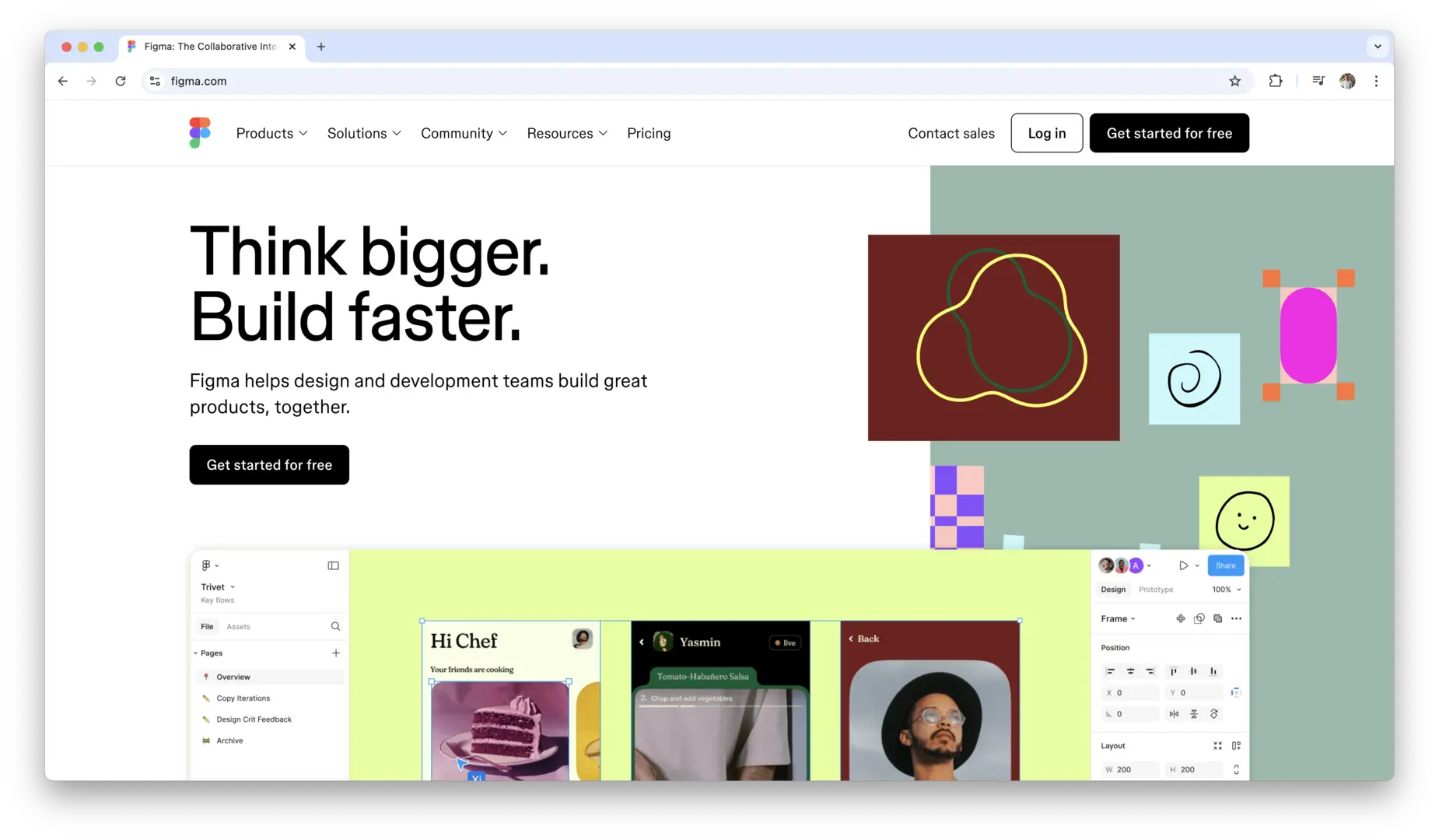This screenshot has height=840, width=1439.
Task: Click the Figma logo in the site header
Action: (200, 133)
